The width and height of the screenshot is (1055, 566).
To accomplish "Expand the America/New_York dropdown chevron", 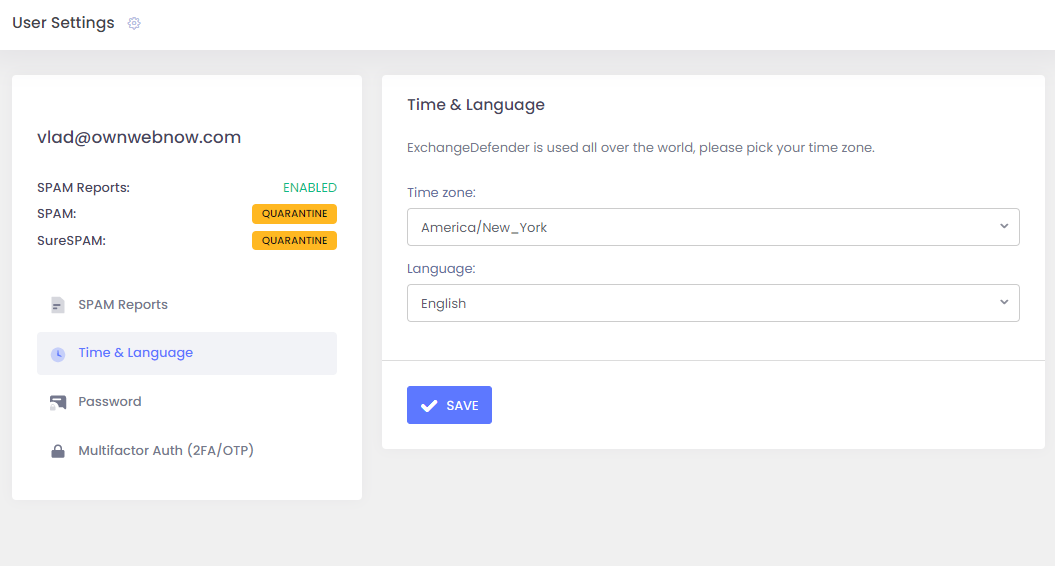I will click(1004, 227).
